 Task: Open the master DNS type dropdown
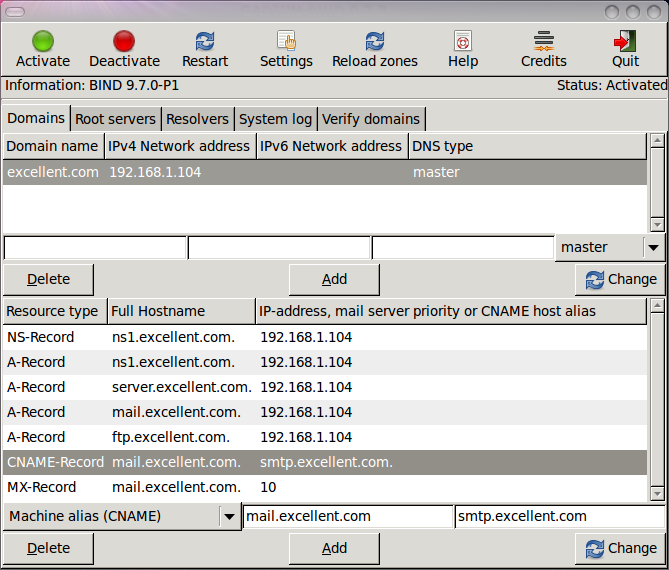(x=610, y=247)
